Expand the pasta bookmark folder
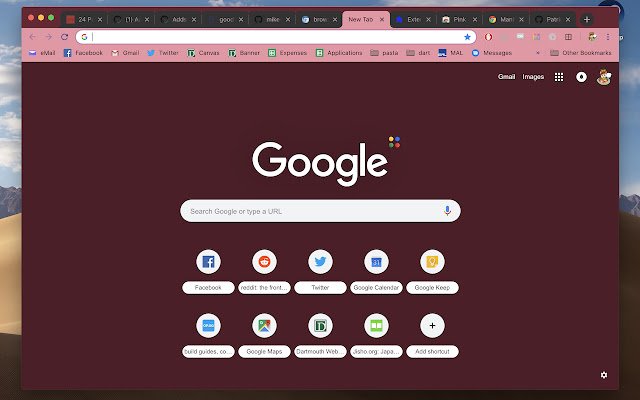Image resolution: width=640 pixels, height=400 pixels. (x=384, y=53)
